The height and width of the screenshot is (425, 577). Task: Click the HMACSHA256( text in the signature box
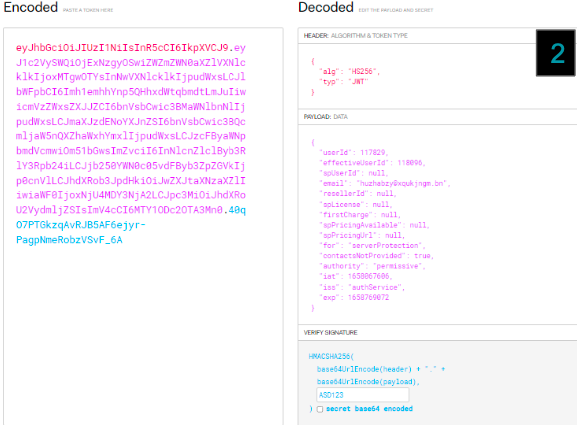[x=331, y=356]
